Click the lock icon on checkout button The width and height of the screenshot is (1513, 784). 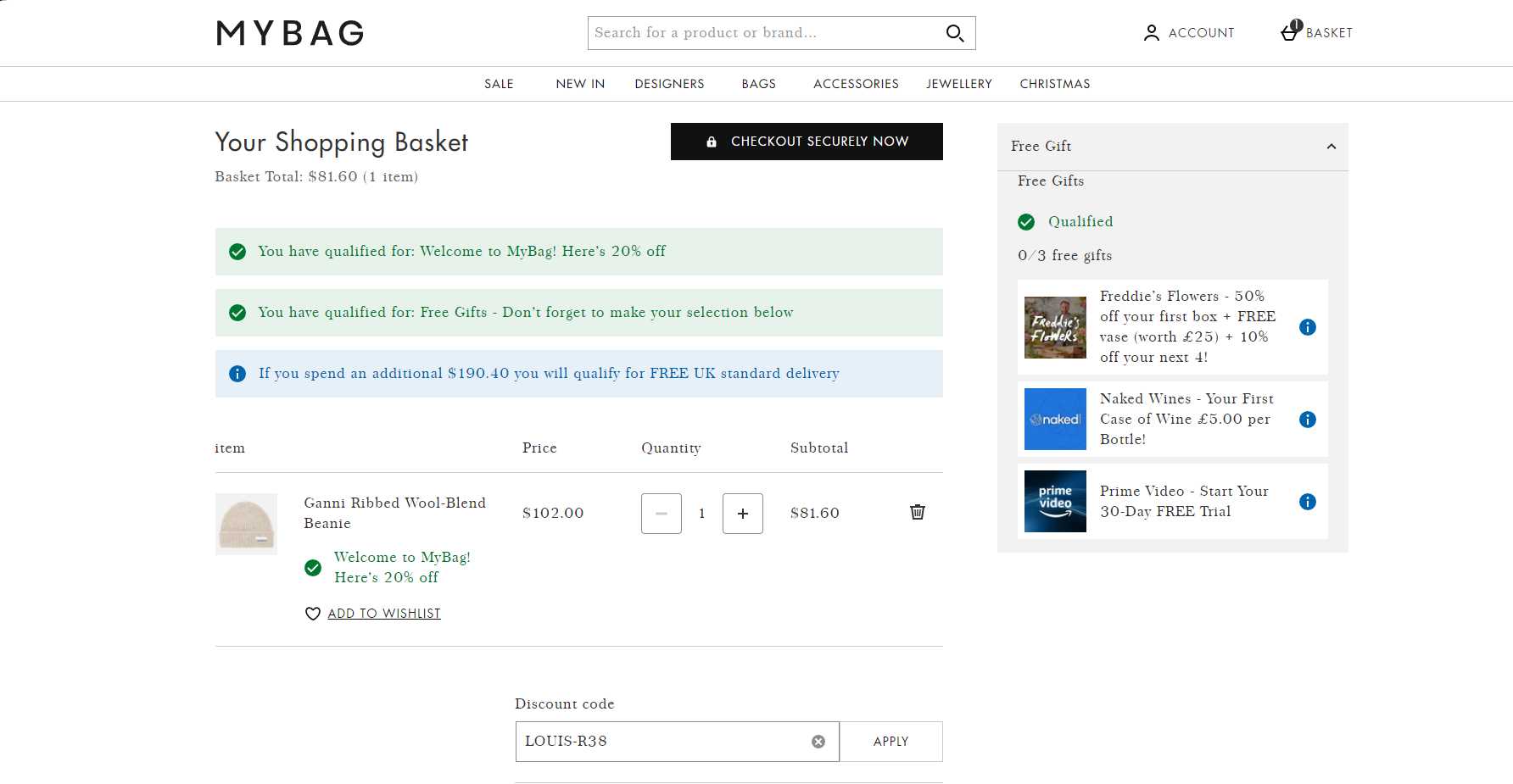point(712,142)
